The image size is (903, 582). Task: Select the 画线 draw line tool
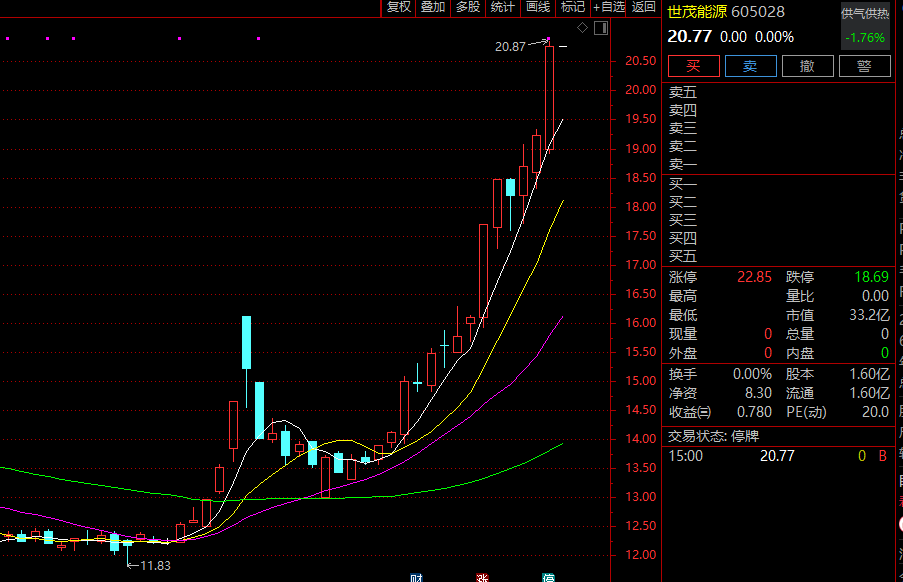[538, 7]
